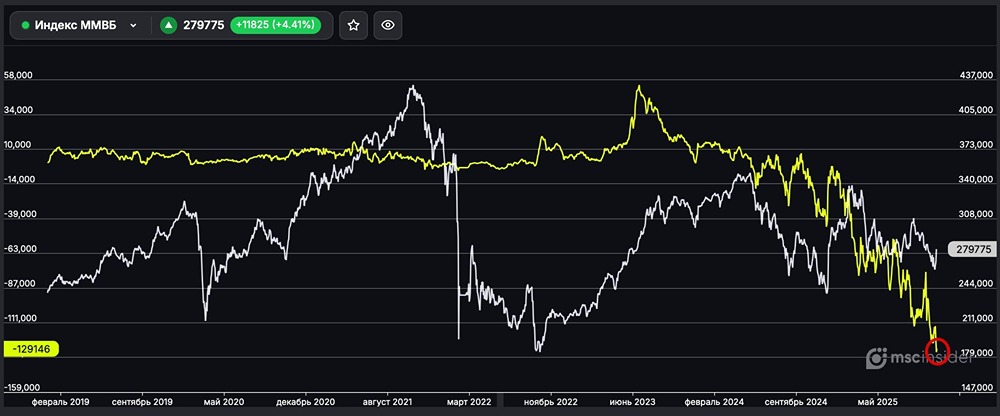Image resolution: width=1000 pixels, height=416 pixels.
Task: Click the left axis label 58,000
Action: coord(18,76)
